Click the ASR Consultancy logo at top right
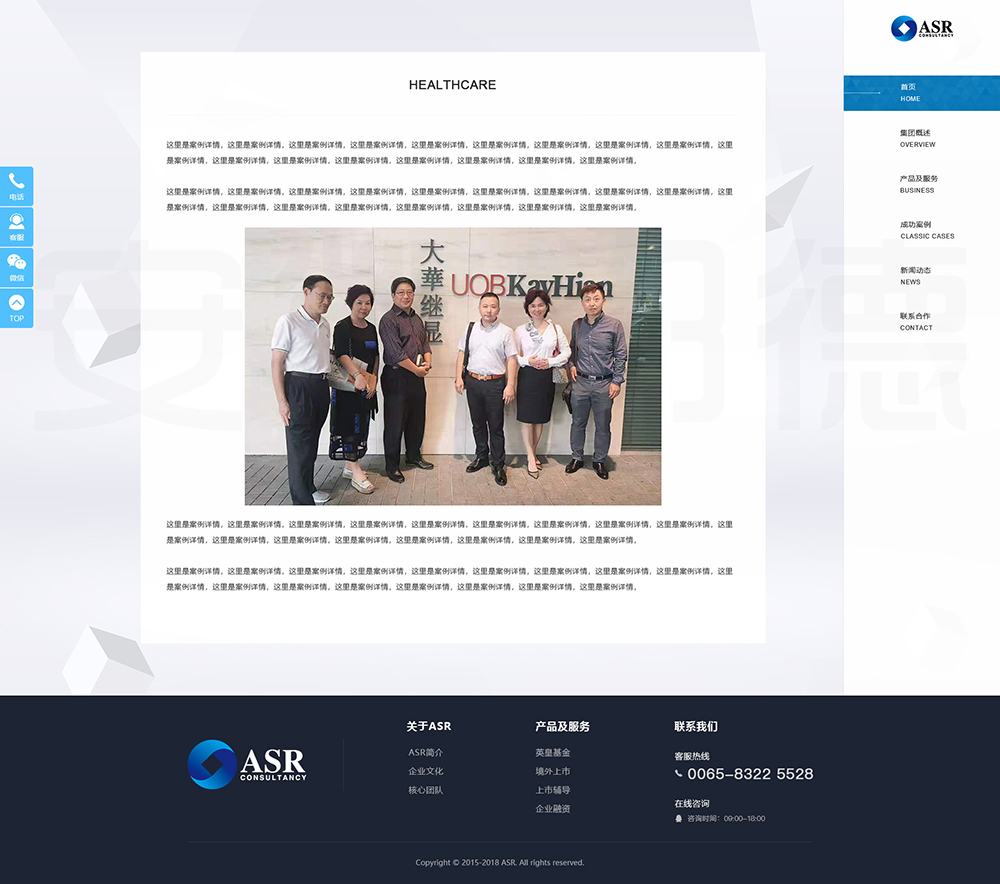 (921, 28)
